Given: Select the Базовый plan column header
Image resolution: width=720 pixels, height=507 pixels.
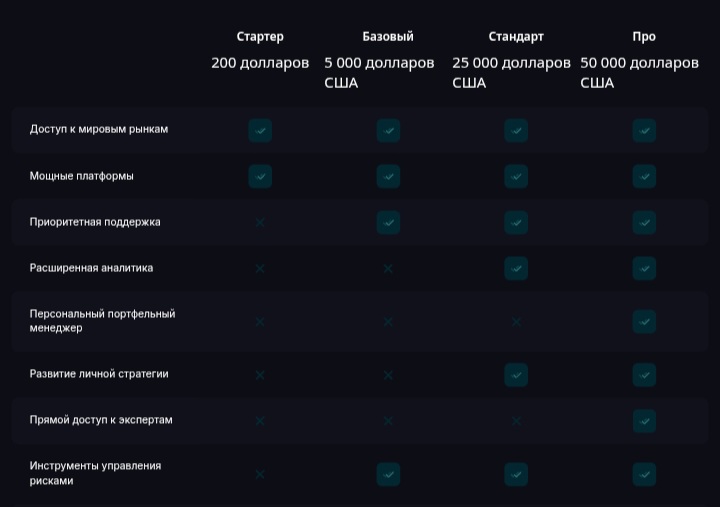Looking at the screenshot, I should 388,36.
